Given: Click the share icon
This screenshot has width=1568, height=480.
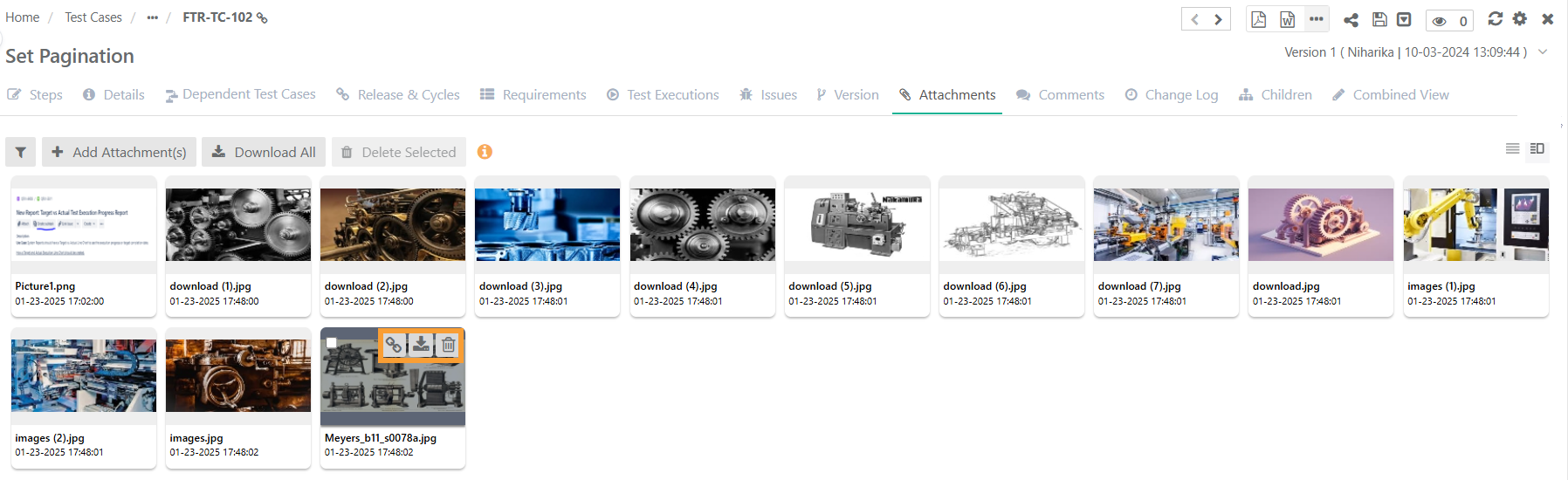Looking at the screenshot, I should pyautogui.click(x=1351, y=19).
